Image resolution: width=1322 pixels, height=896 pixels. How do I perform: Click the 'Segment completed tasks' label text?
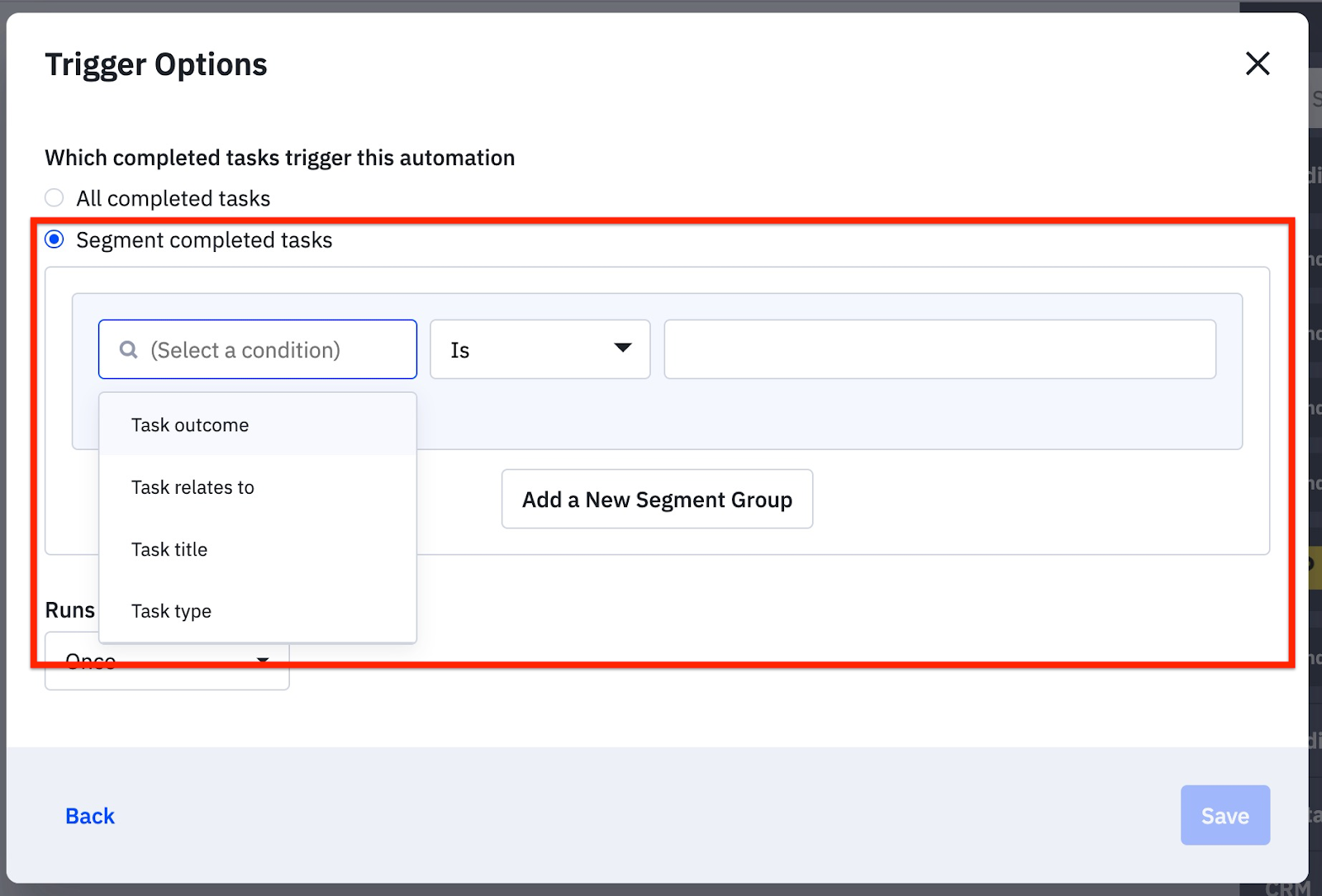pos(204,240)
